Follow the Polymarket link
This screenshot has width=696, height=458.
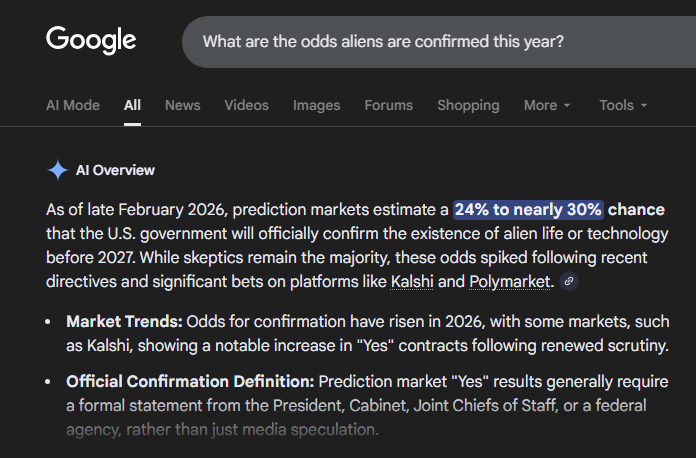[509, 282]
